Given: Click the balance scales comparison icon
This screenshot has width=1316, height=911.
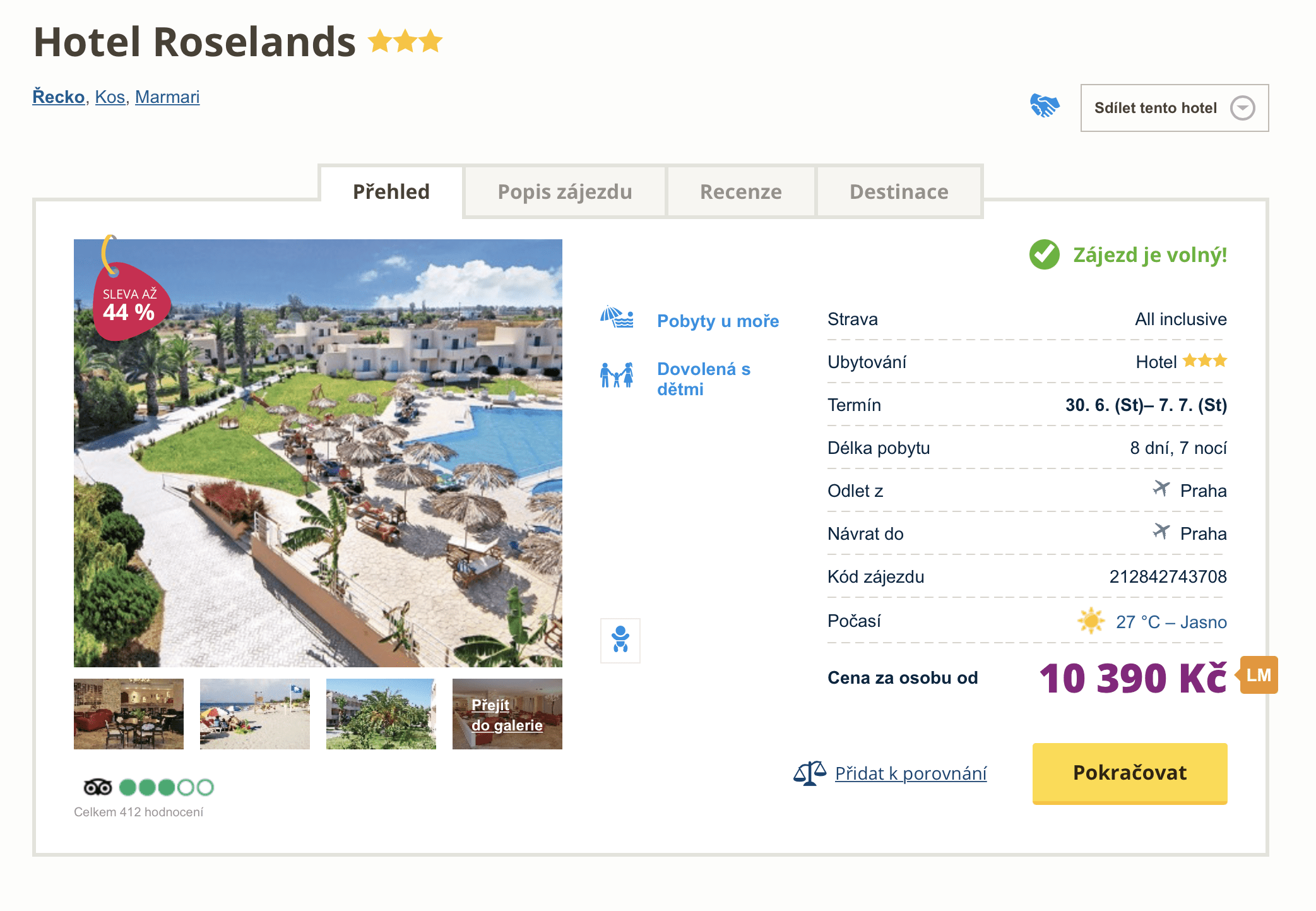Looking at the screenshot, I should coord(810,773).
